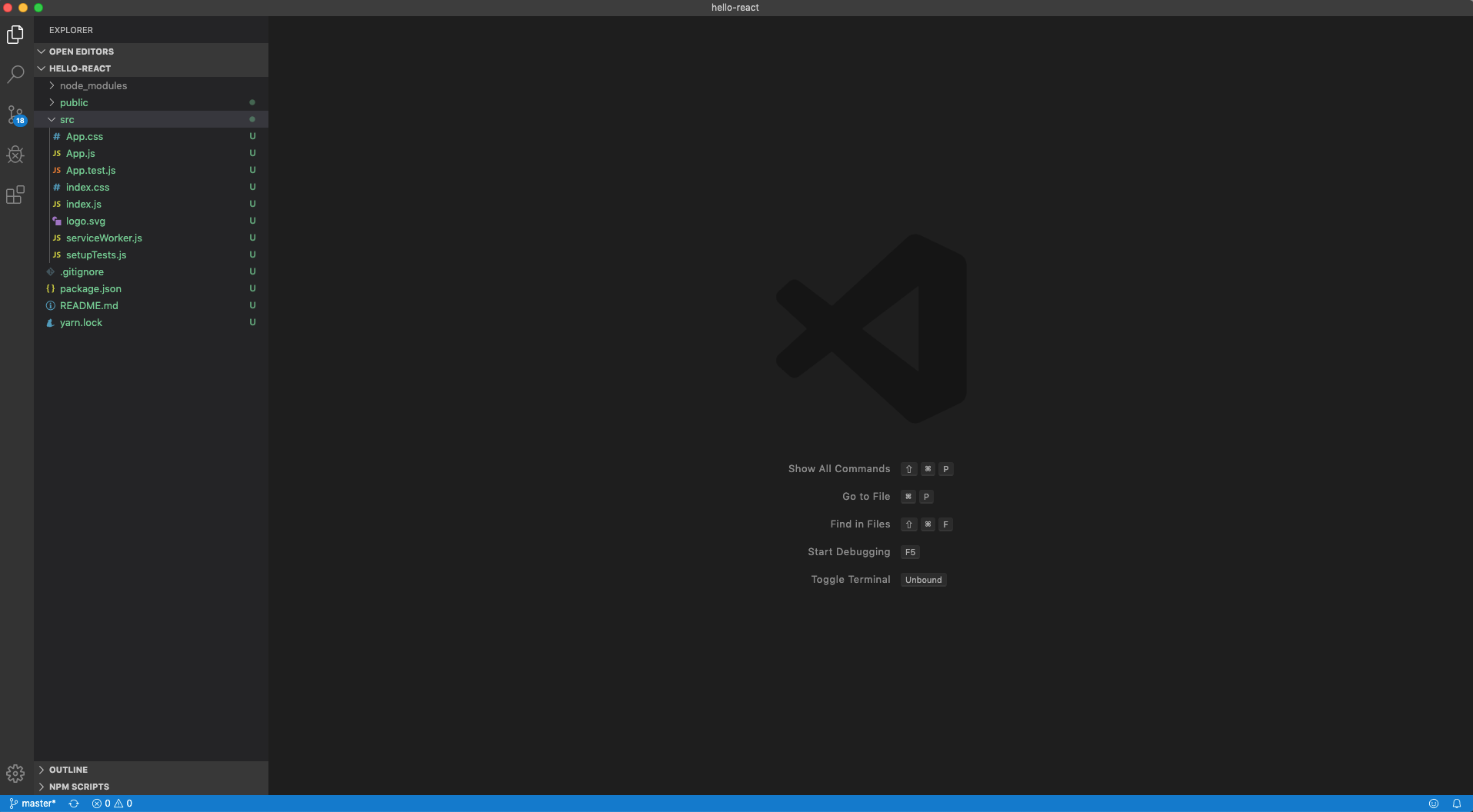Open the Explorer view in activity bar

point(15,35)
